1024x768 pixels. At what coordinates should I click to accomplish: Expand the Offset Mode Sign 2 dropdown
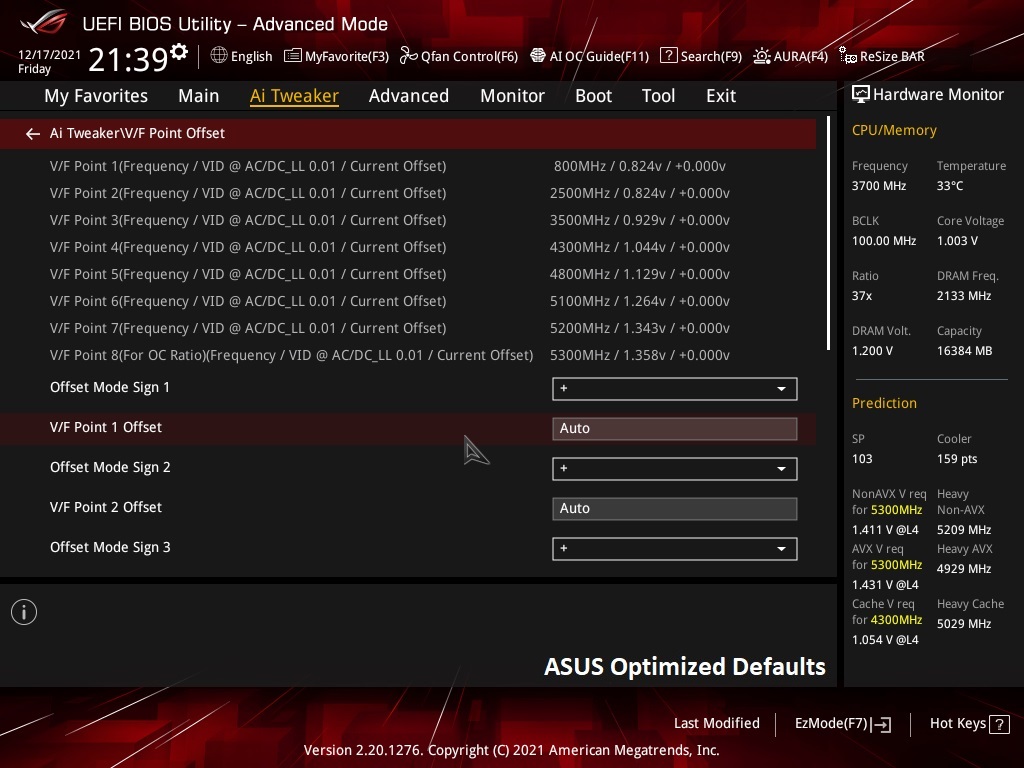point(674,468)
